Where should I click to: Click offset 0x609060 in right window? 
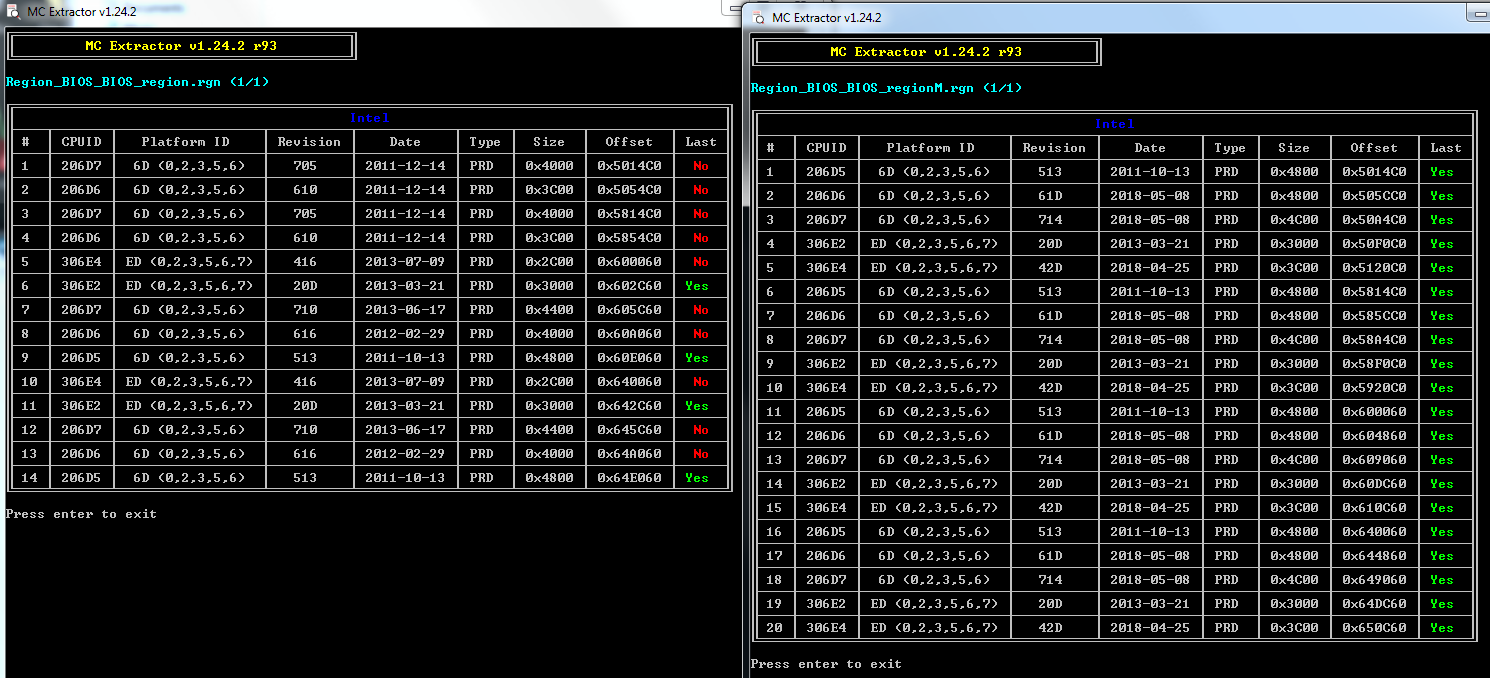click(1374, 460)
